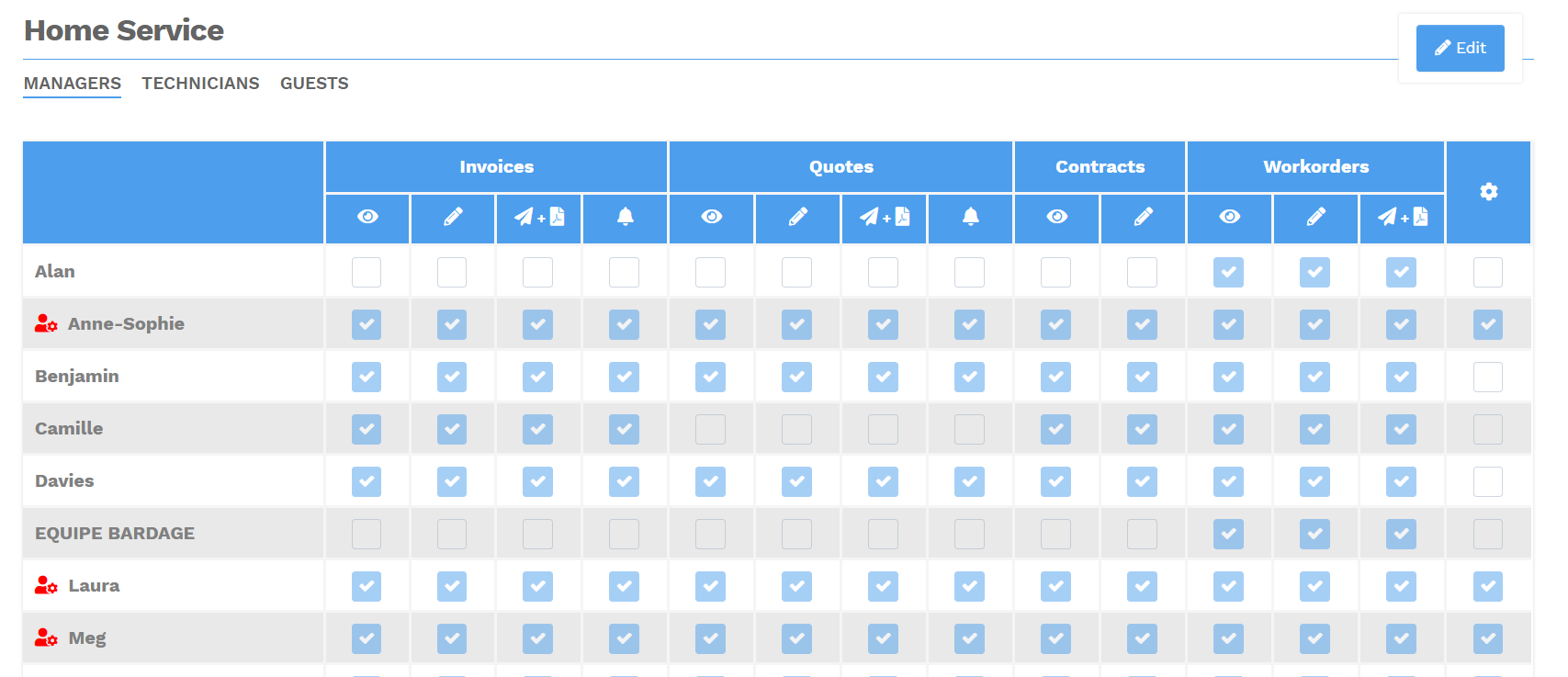
Task: Click the bell notification icon under Invoices
Action: tap(625, 218)
